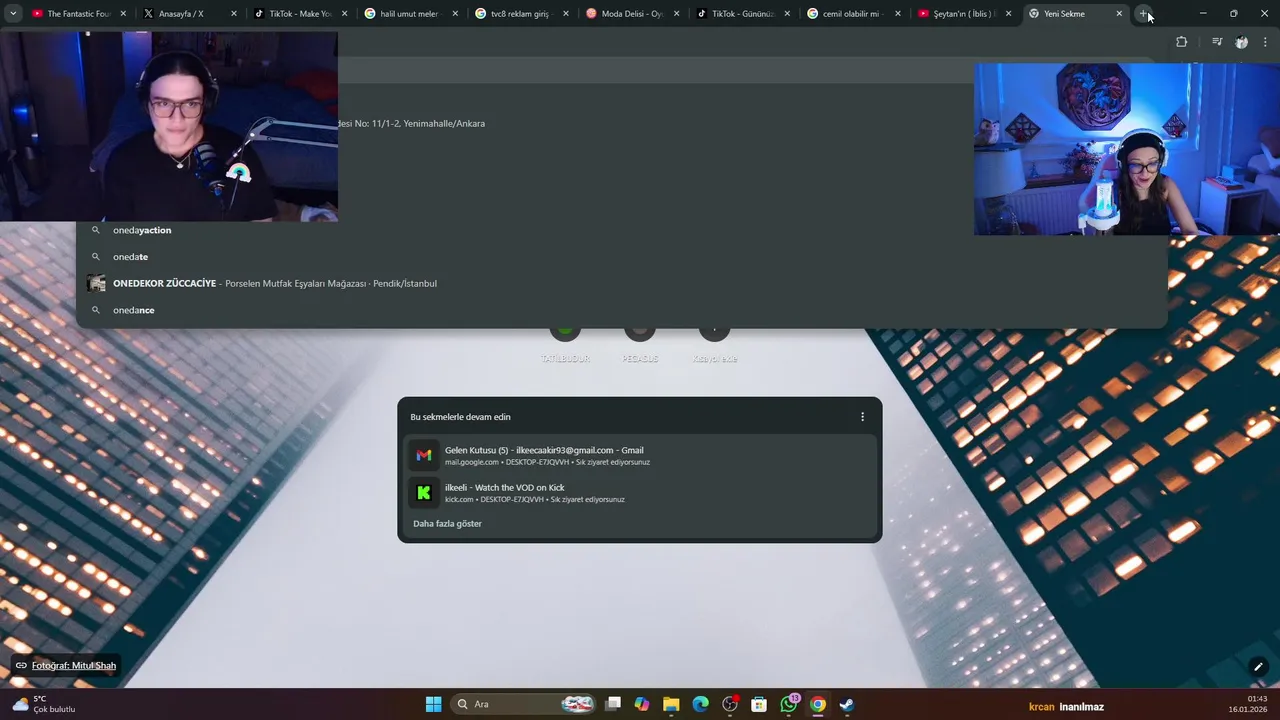The image size is (1280, 720).
Task: Open OBS Studio from the taskbar
Action: point(730,704)
